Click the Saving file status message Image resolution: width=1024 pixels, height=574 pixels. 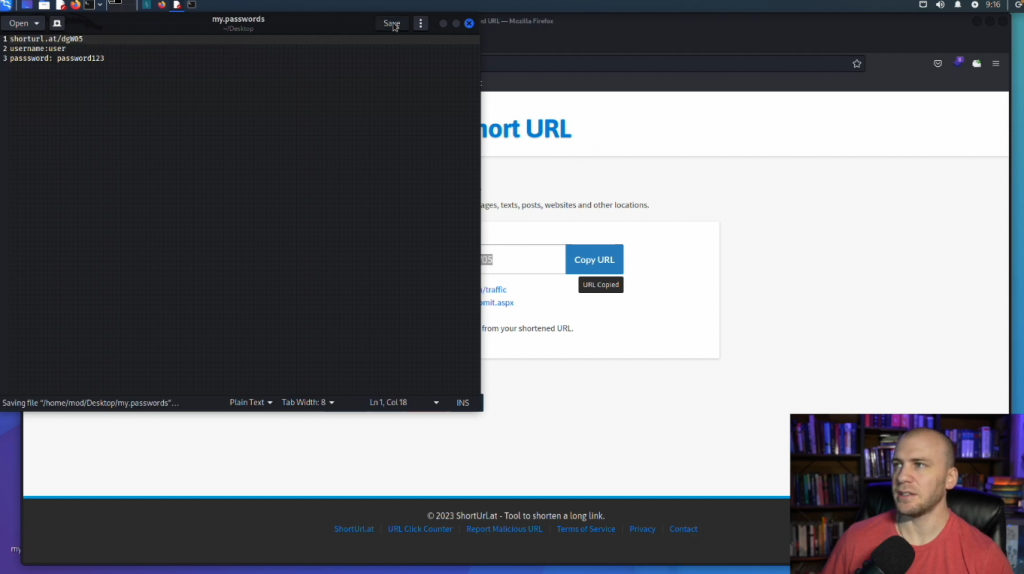coord(90,403)
